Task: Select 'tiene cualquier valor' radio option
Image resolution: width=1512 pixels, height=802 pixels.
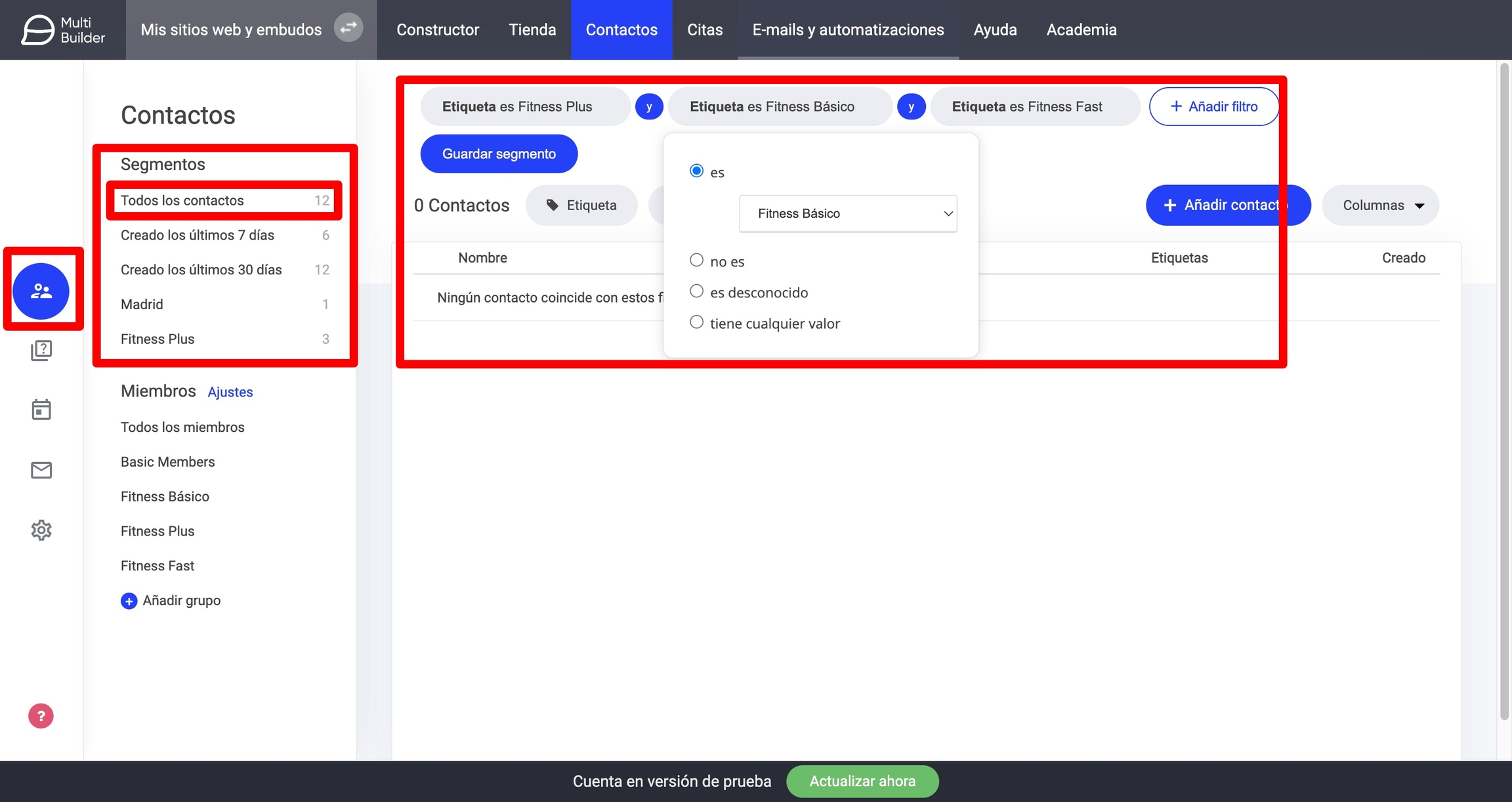Action: pyautogui.click(x=696, y=322)
